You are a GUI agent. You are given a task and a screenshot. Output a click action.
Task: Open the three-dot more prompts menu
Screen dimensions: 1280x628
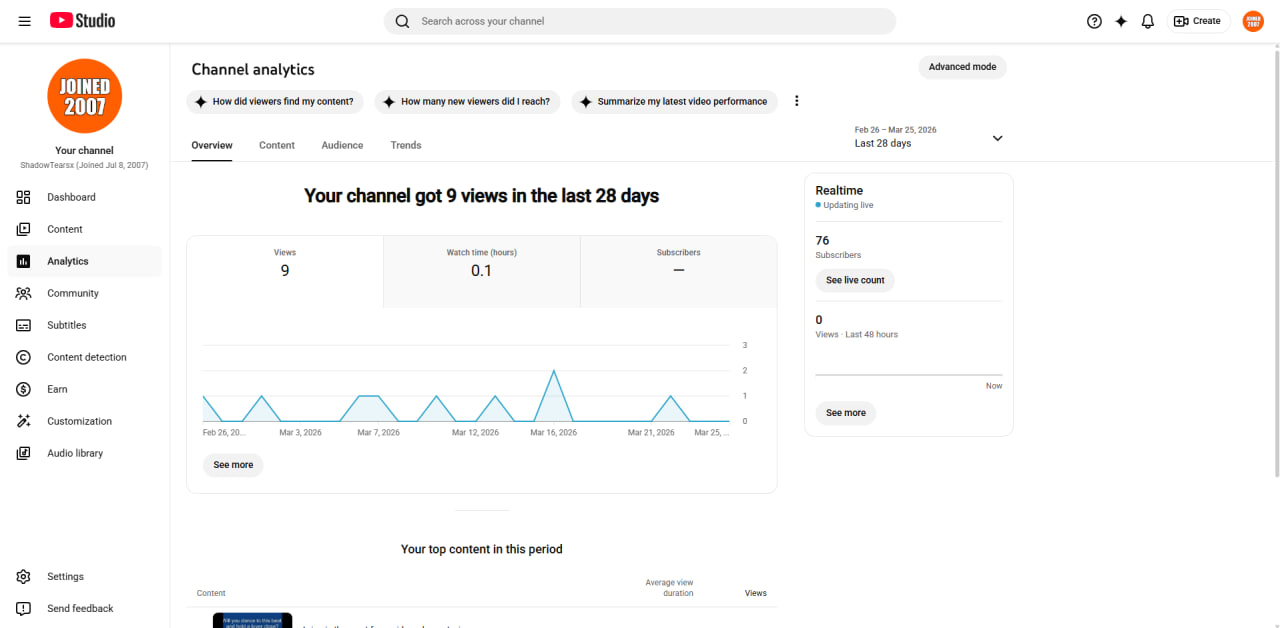point(797,101)
